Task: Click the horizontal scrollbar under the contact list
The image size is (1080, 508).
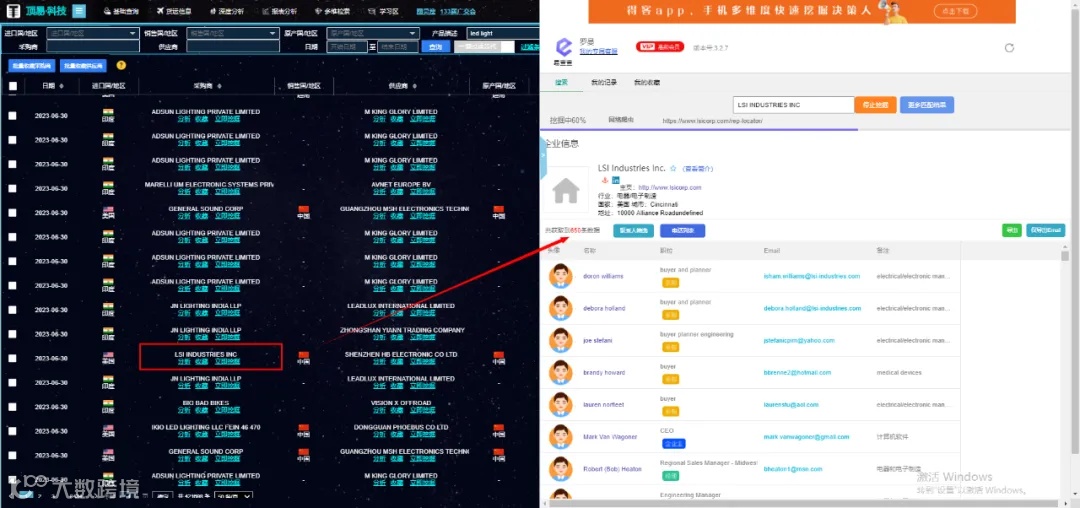Action: tap(802, 504)
